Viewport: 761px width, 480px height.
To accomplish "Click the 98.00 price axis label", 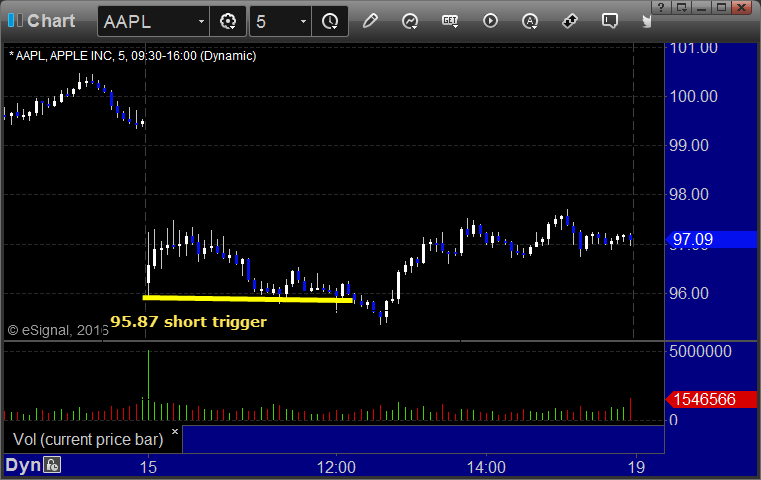I will 689,194.
